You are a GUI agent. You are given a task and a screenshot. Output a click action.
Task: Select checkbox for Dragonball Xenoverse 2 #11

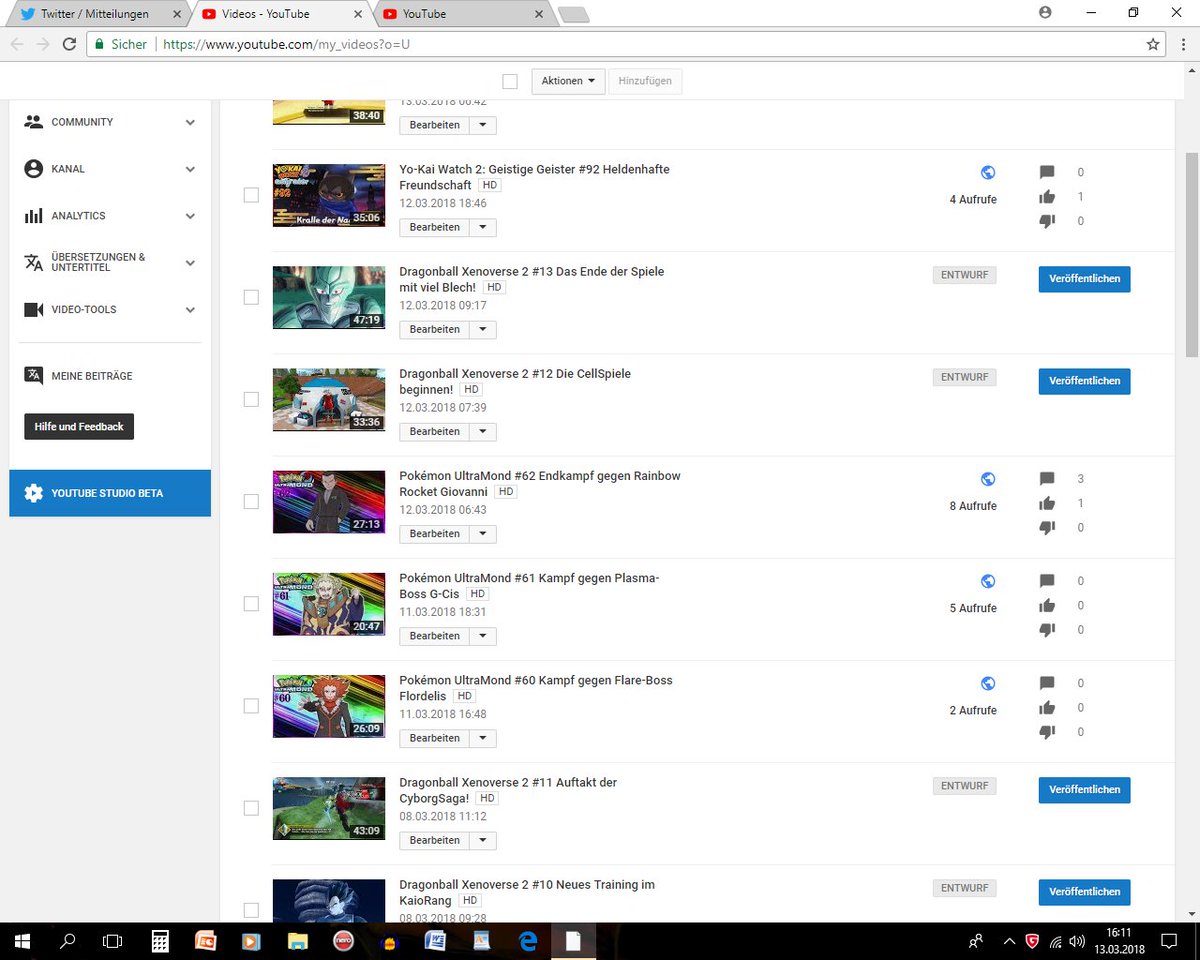pos(251,807)
